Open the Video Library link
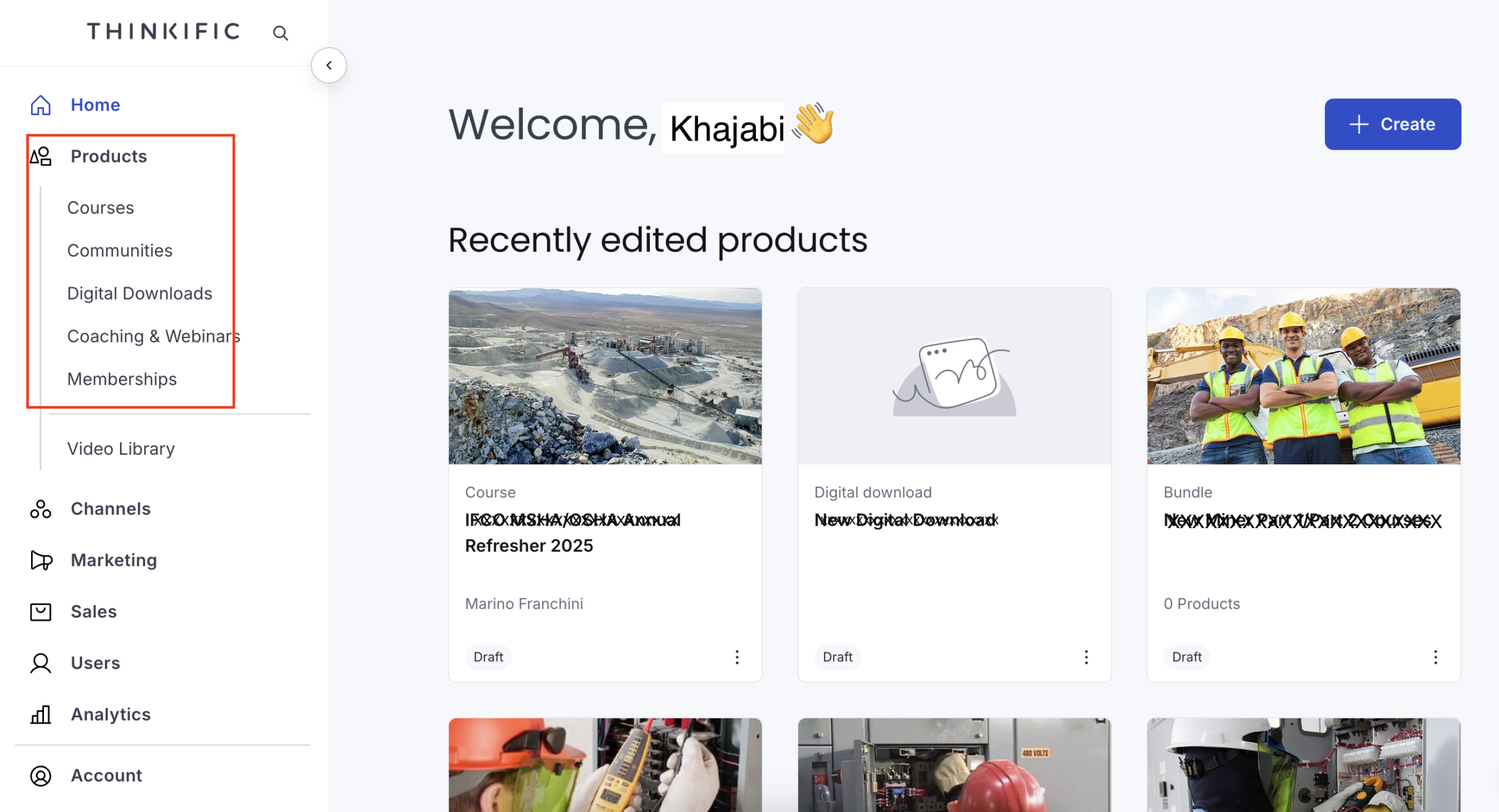This screenshot has height=812, width=1499. pos(121,449)
